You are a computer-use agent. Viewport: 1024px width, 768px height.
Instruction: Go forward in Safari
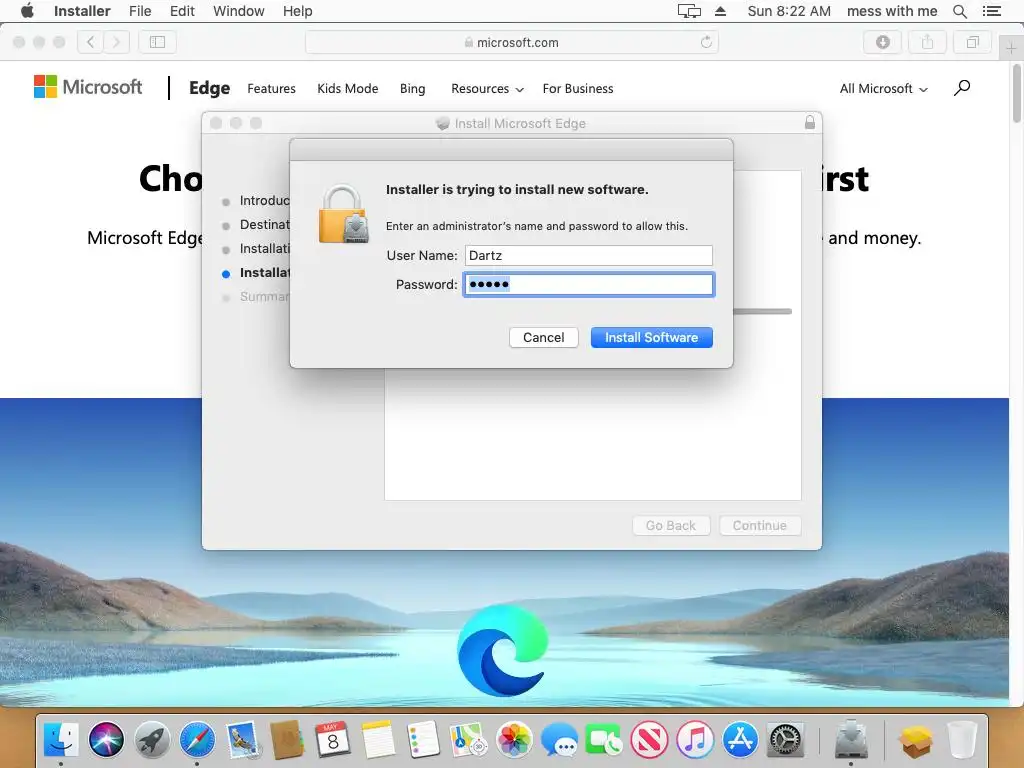point(116,42)
